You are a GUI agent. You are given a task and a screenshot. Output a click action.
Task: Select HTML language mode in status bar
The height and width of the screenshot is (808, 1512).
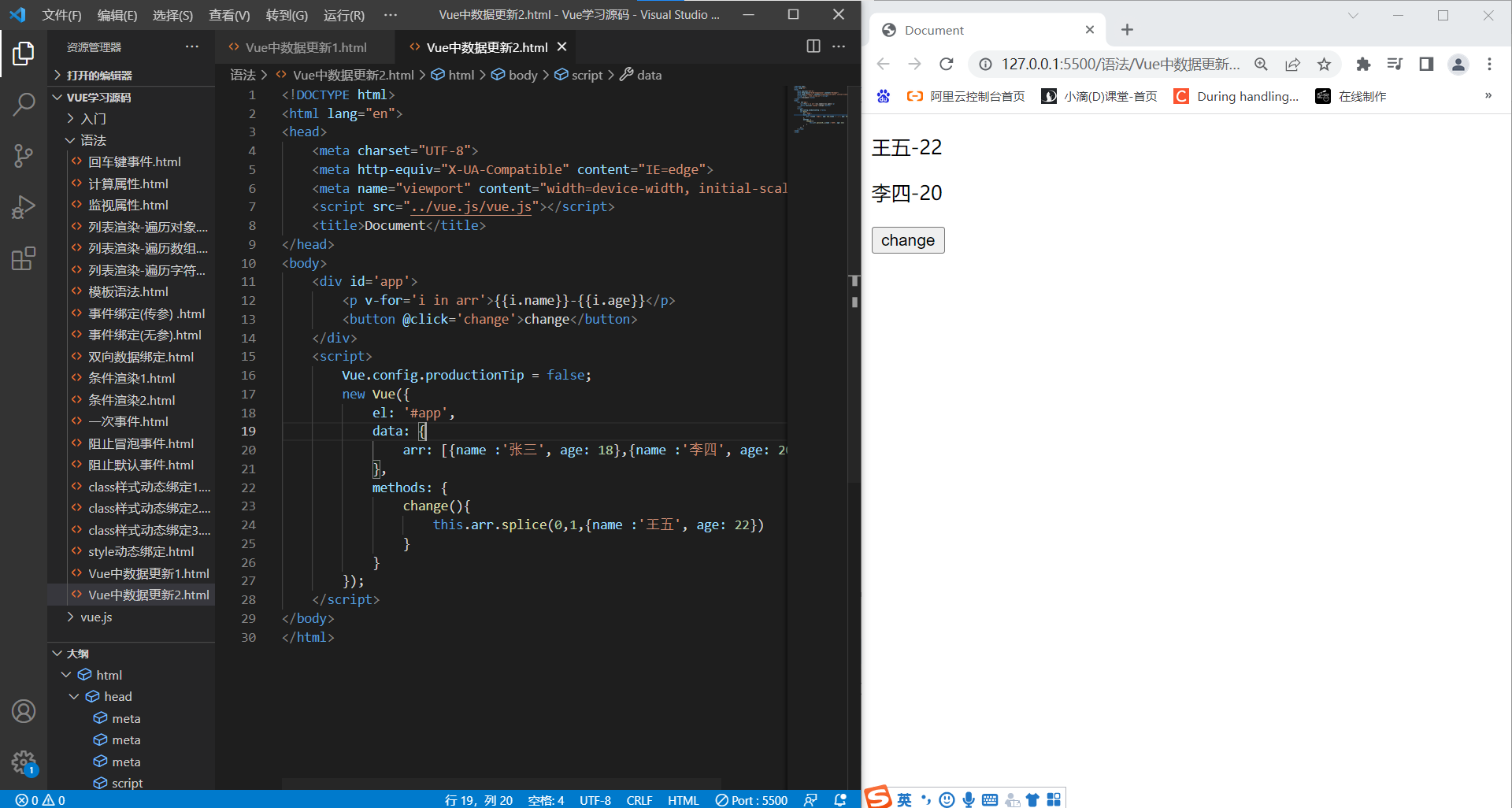point(683,800)
